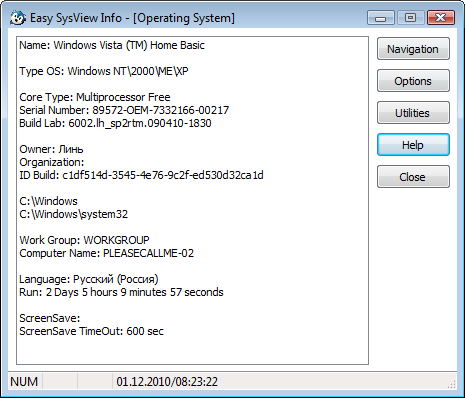Click the Utilities button
The height and width of the screenshot is (398, 465).
click(413, 113)
